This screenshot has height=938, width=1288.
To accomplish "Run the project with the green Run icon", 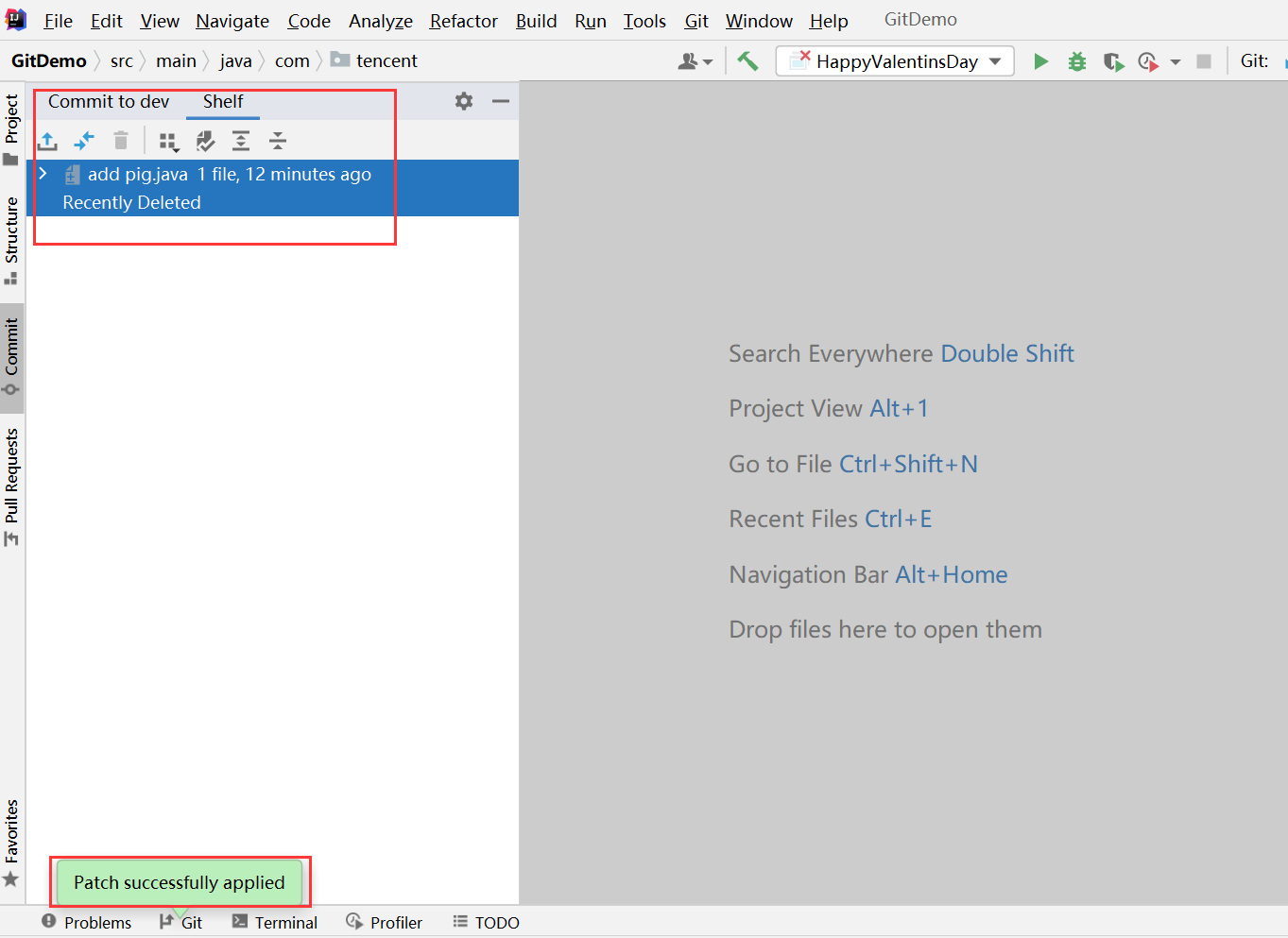I will tap(1040, 60).
